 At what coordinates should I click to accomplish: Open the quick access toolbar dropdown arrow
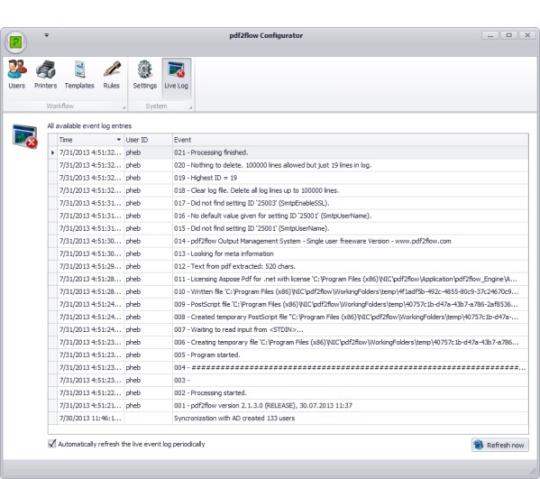[46, 35]
